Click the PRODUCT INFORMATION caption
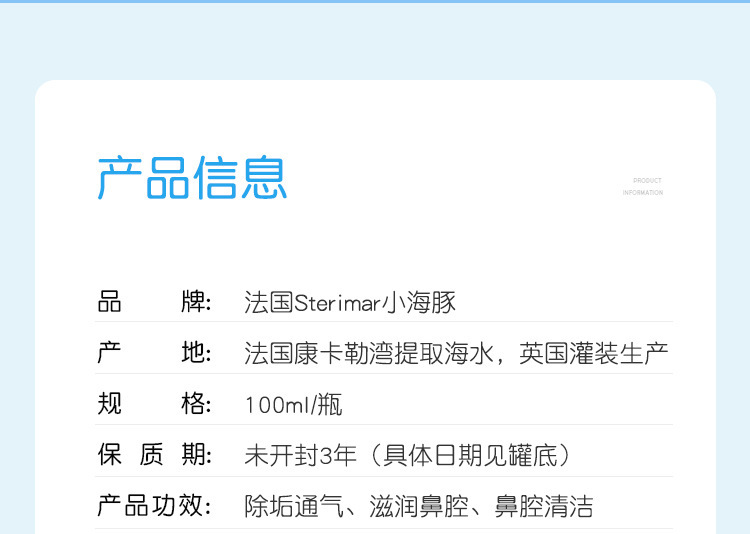Image resolution: width=750 pixels, height=534 pixels. click(x=642, y=187)
